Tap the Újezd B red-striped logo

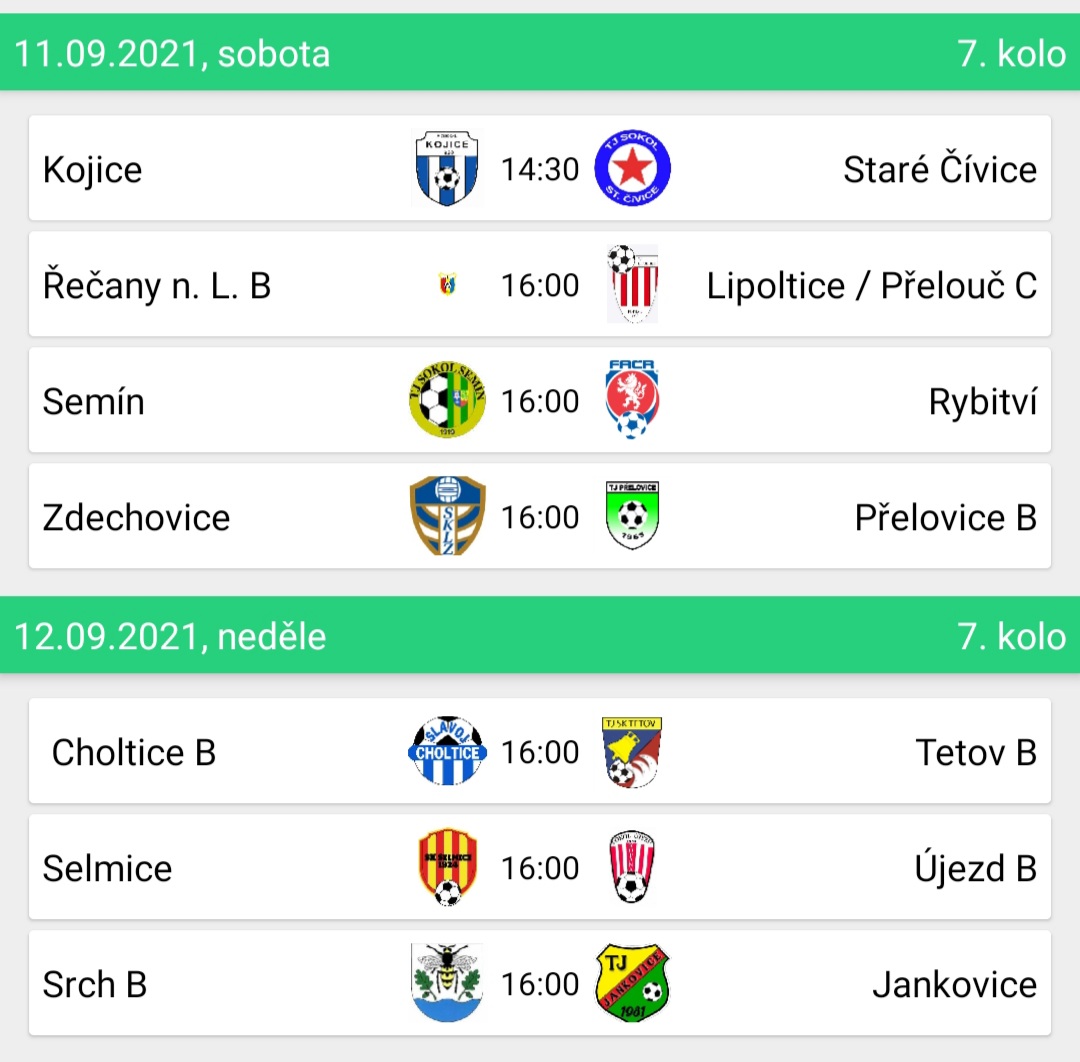(632, 867)
